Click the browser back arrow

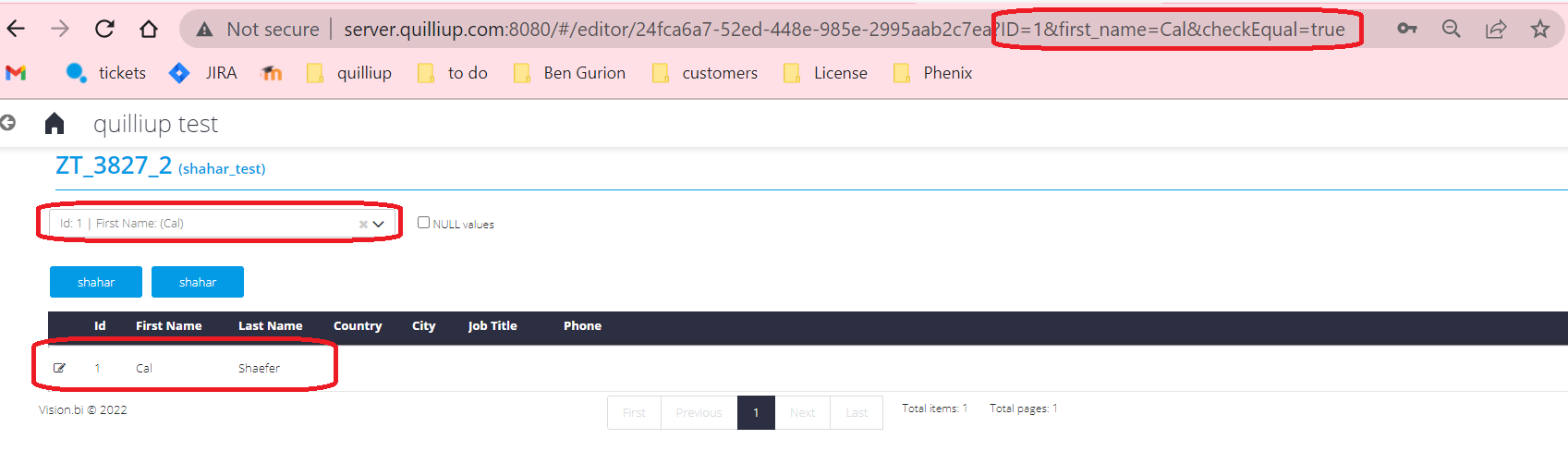tap(16, 29)
